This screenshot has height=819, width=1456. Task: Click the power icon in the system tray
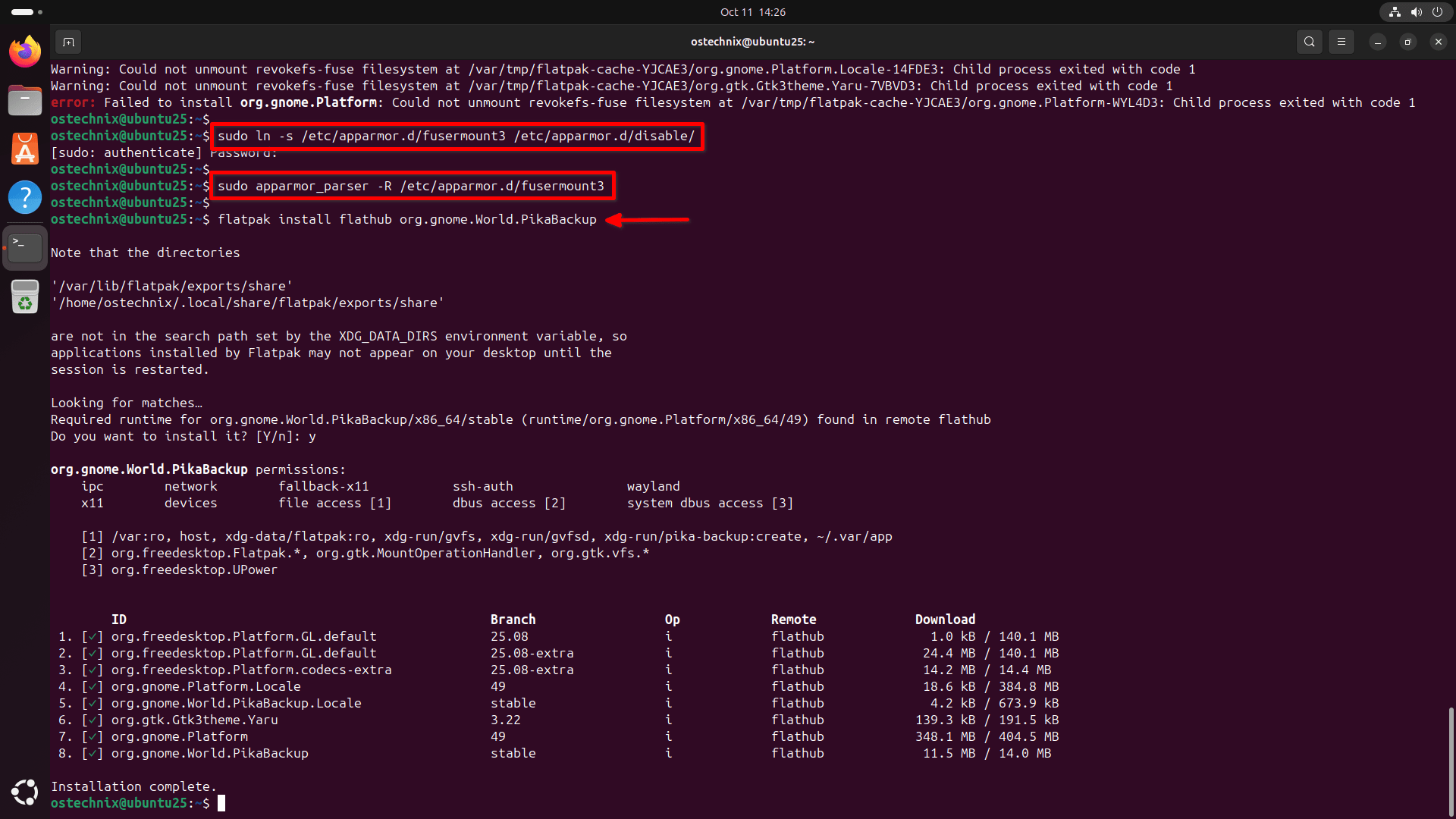click(1438, 12)
